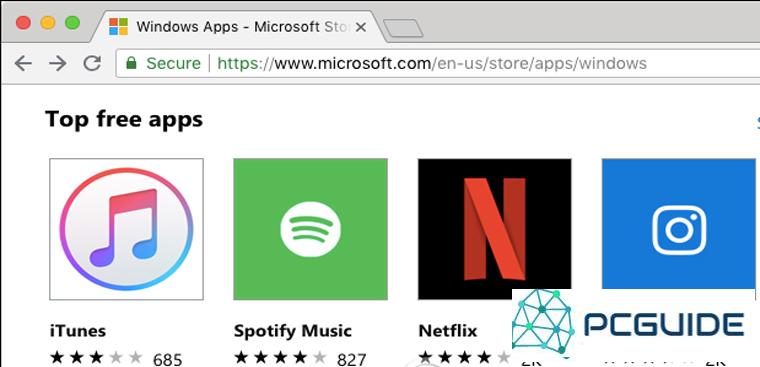Click the iTunes star rating

[96, 358]
